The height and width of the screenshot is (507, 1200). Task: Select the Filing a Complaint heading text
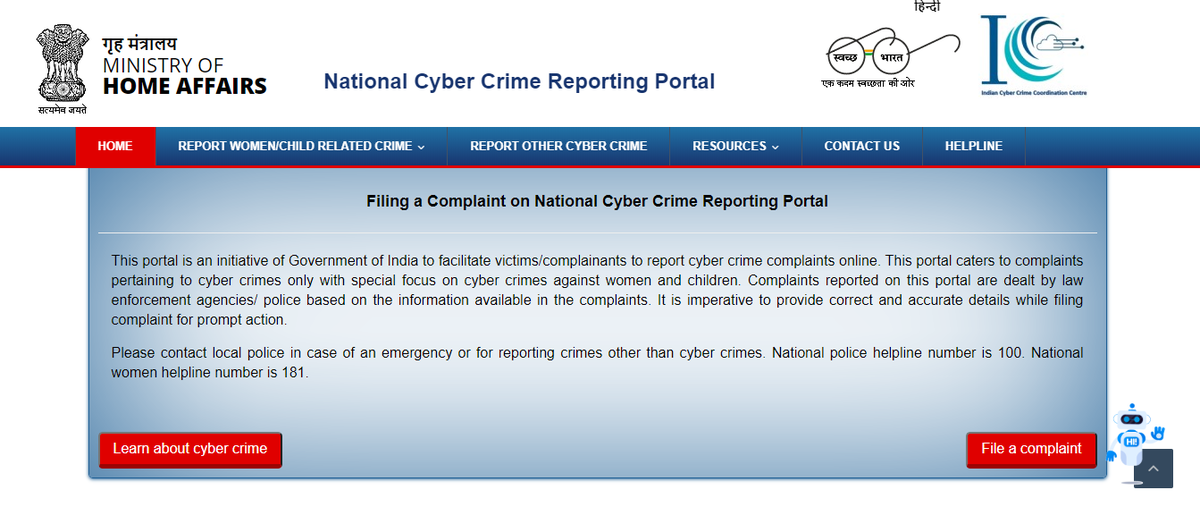click(597, 201)
